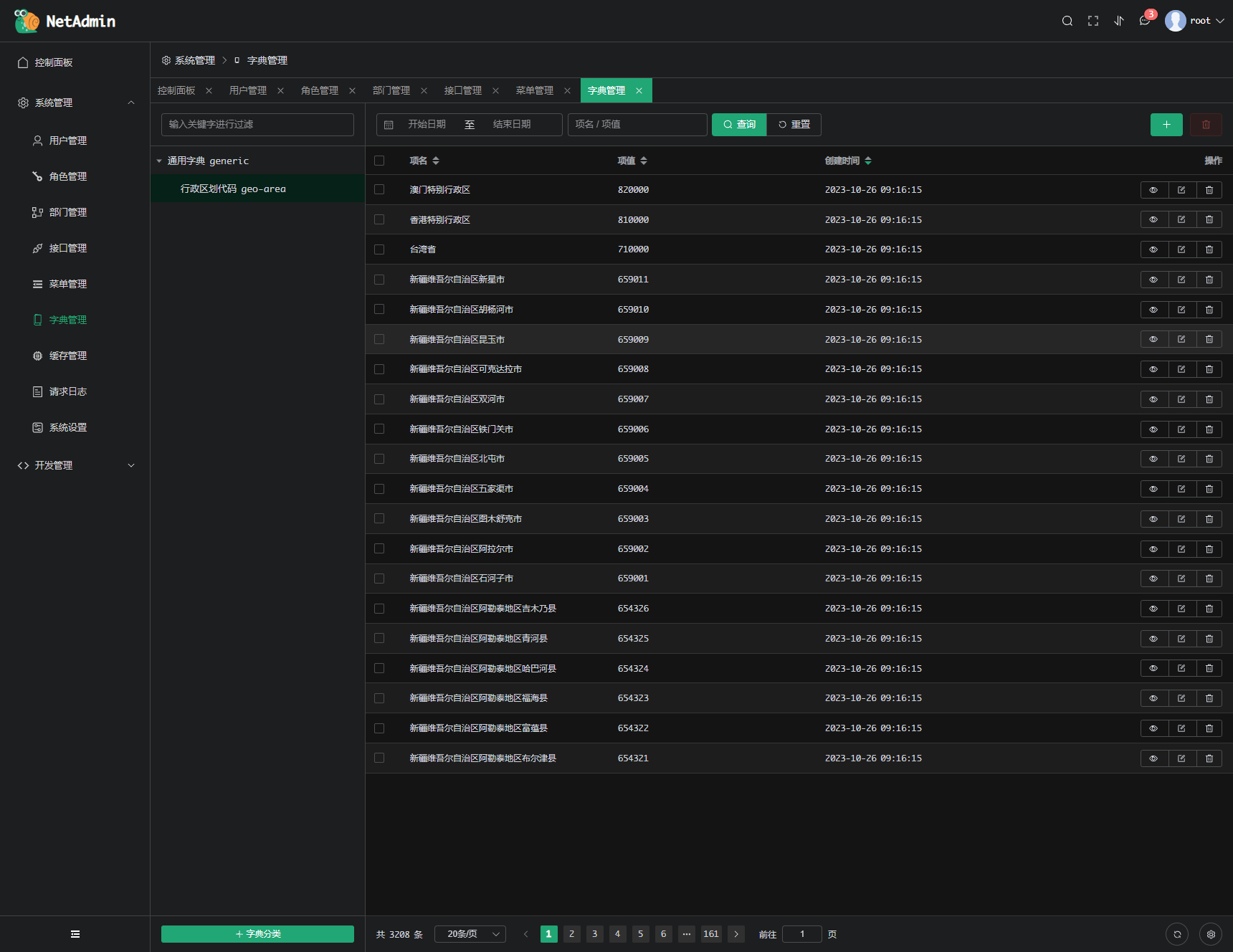The image size is (1233, 952).
Task: Open the 20条/页 page size dropdown
Action: [470, 934]
